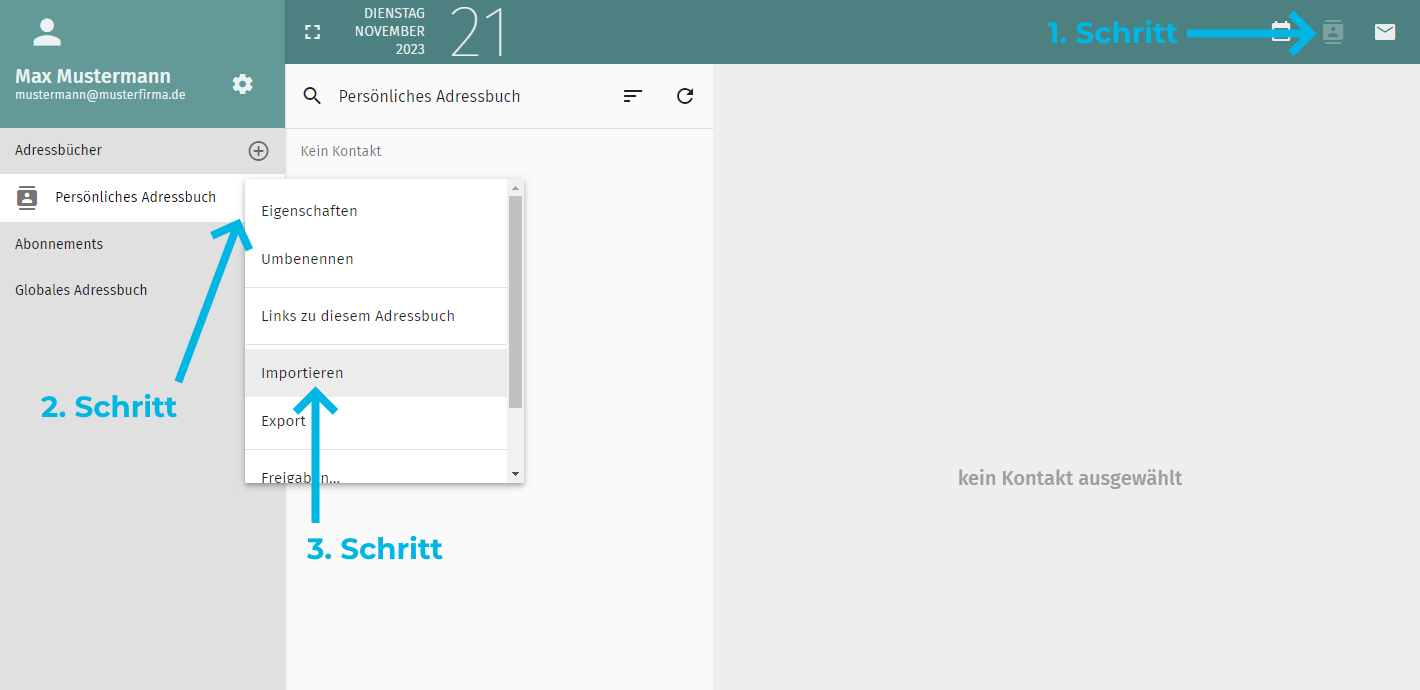Click the search magnifier icon
This screenshot has width=1420, height=690.
312,96
